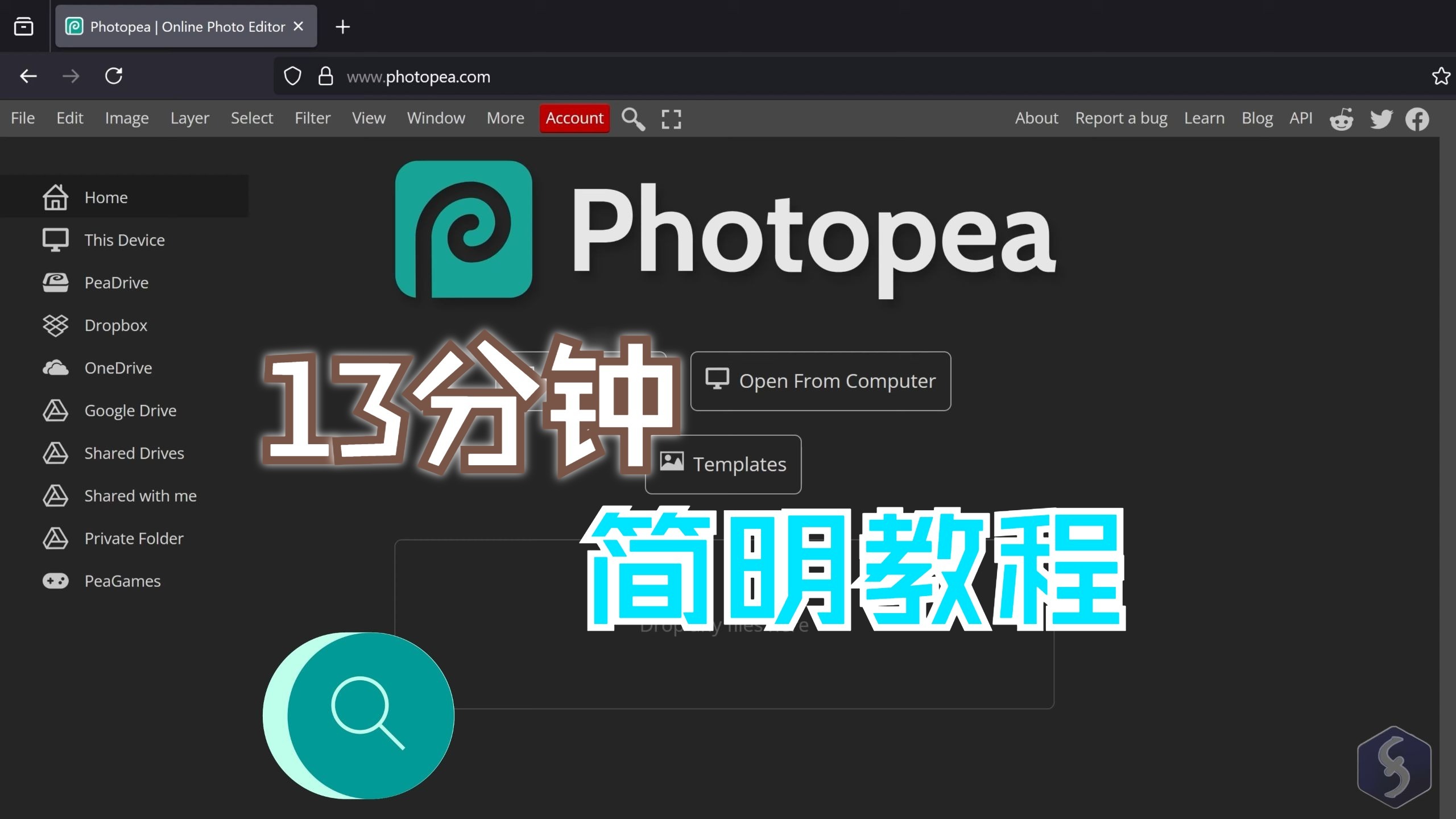Open Private Folder in the sidebar

[124, 539]
